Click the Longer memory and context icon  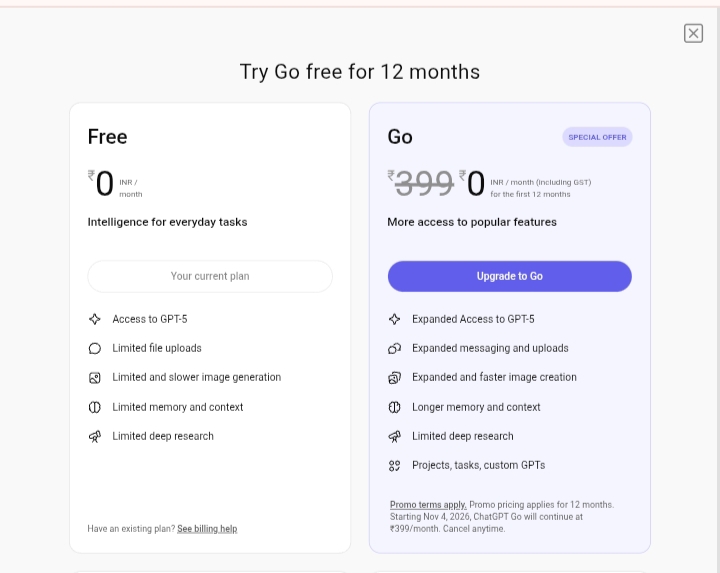(x=395, y=407)
